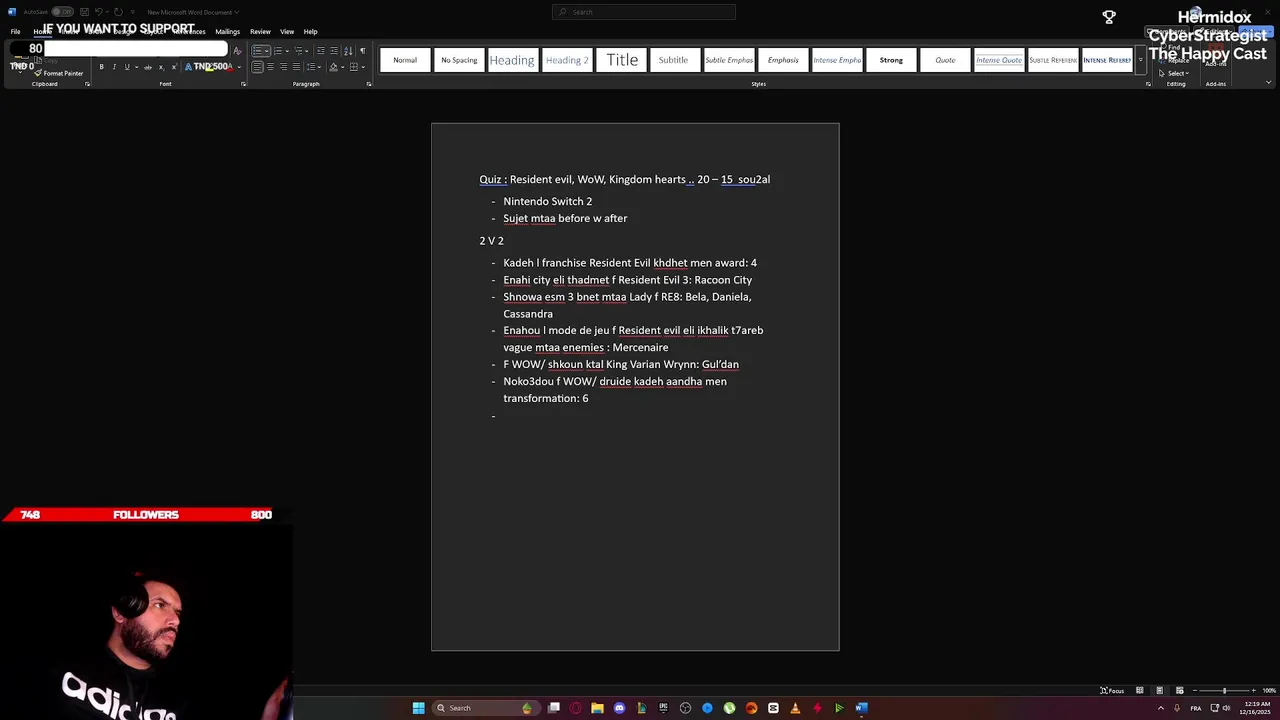The height and width of the screenshot is (720, 1280).
Task: Open the Clipboard pane launcher
Action: [87, 84]
